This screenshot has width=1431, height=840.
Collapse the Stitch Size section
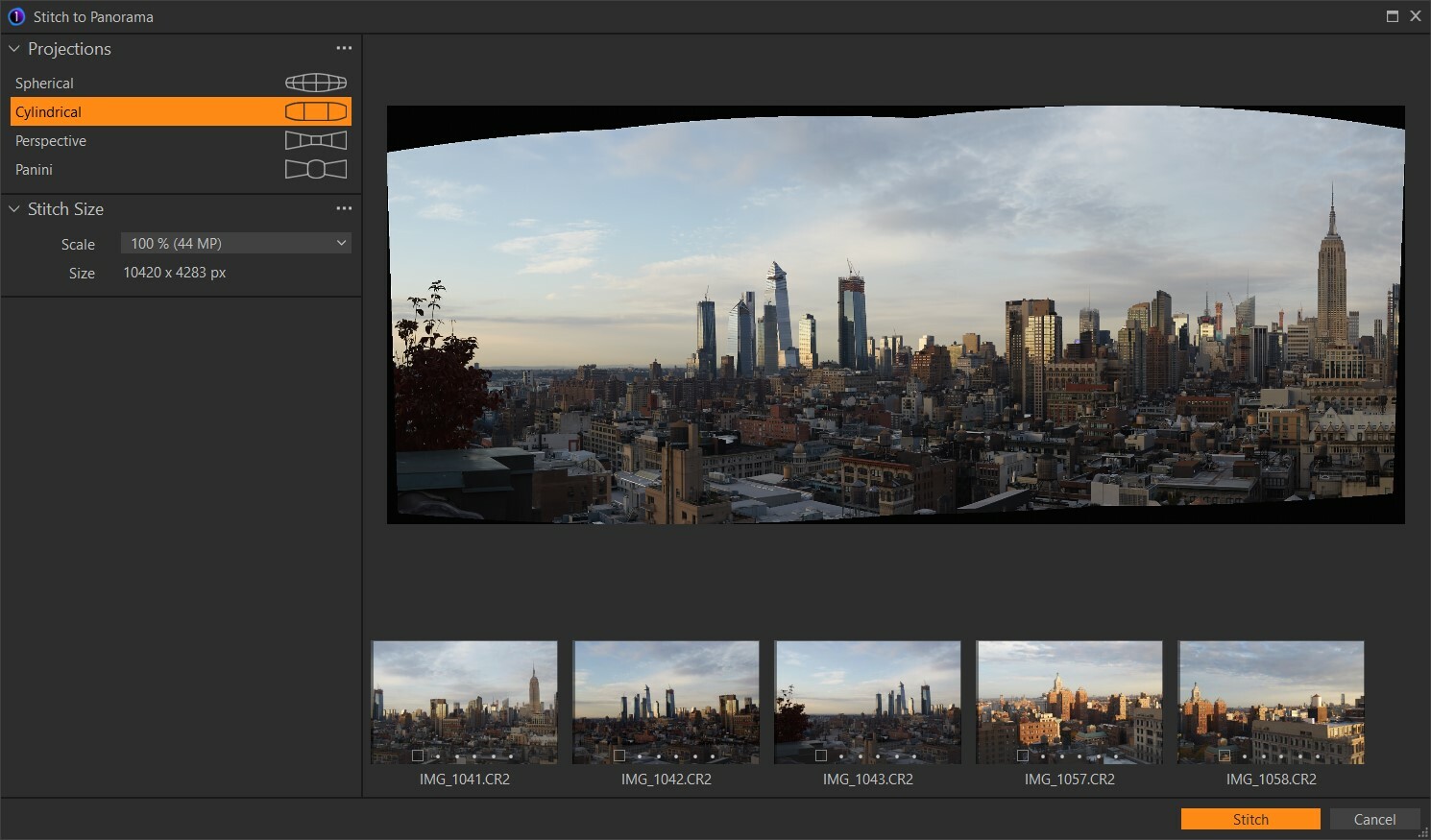point(13,208)
